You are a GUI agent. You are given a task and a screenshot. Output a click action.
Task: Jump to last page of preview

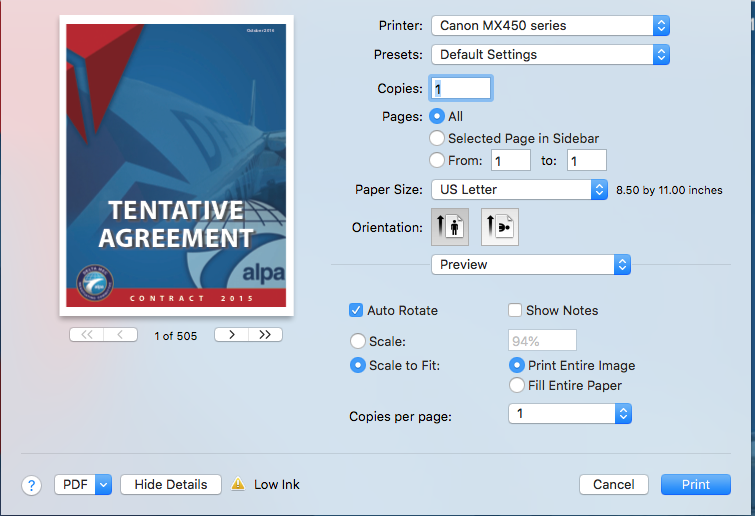(265, 335)
